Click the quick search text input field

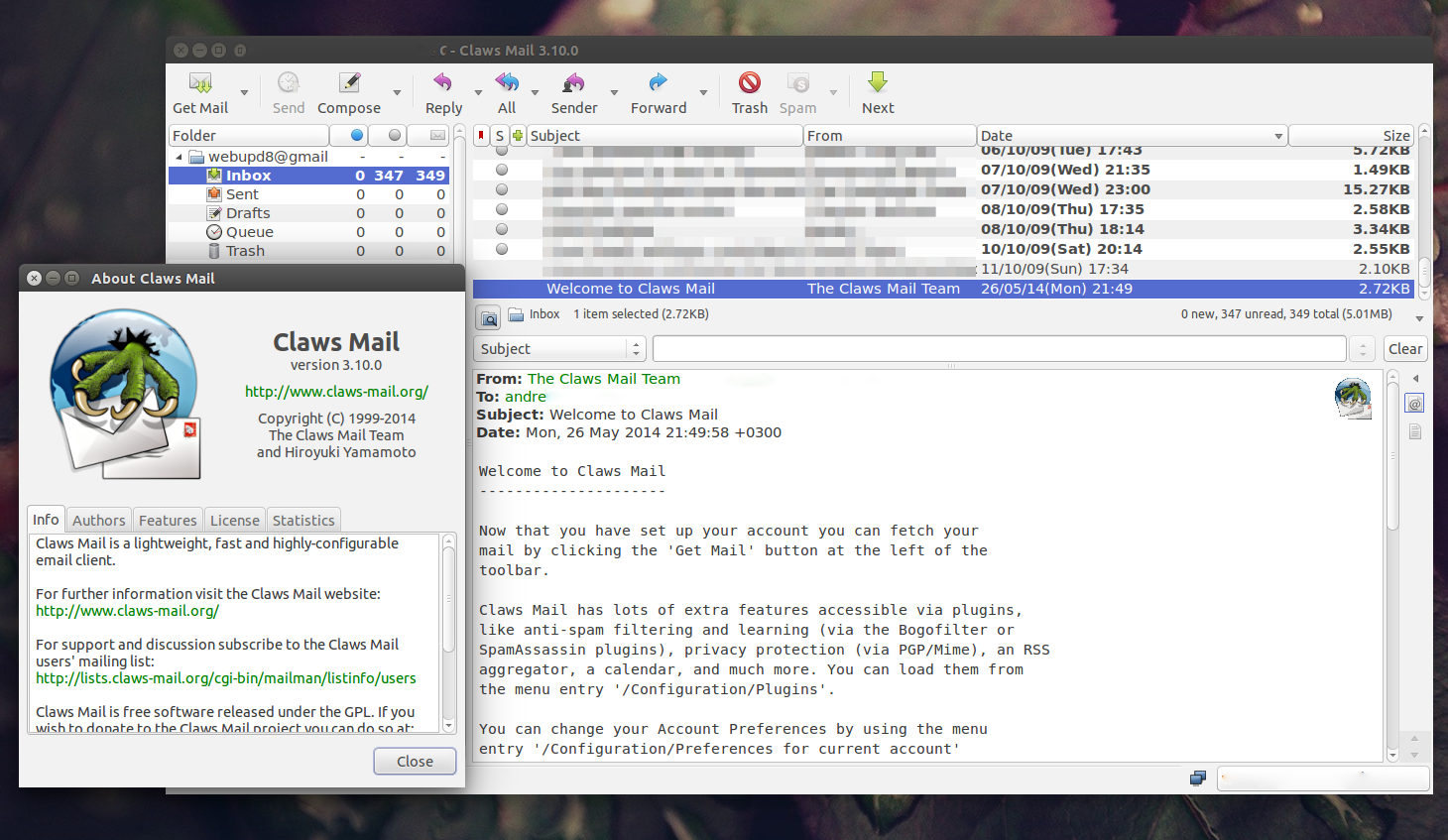pyautogui.click(x=1000, y=349)
